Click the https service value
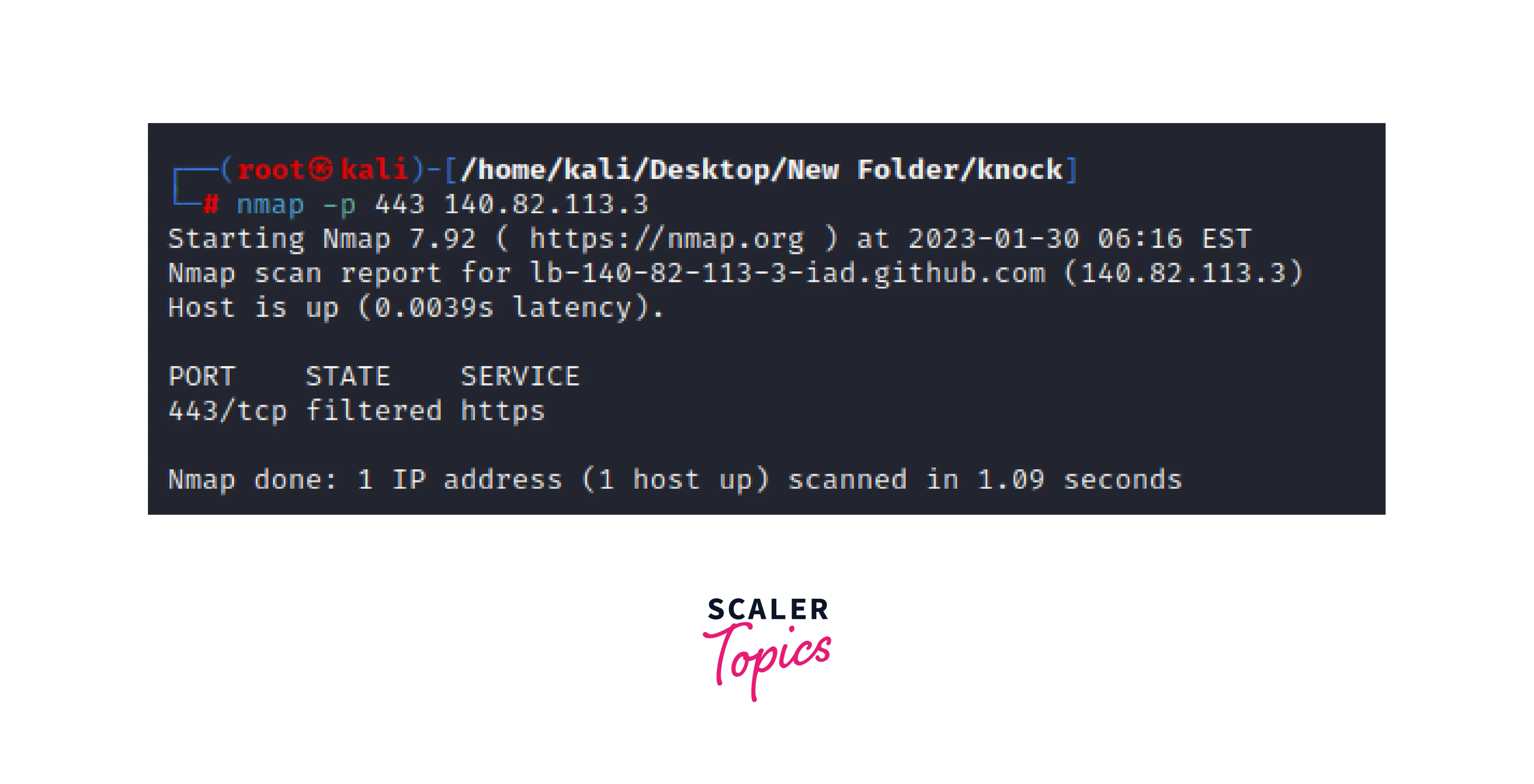The width and height of the screenshot is (1534, 784). [x=503, y=411]
